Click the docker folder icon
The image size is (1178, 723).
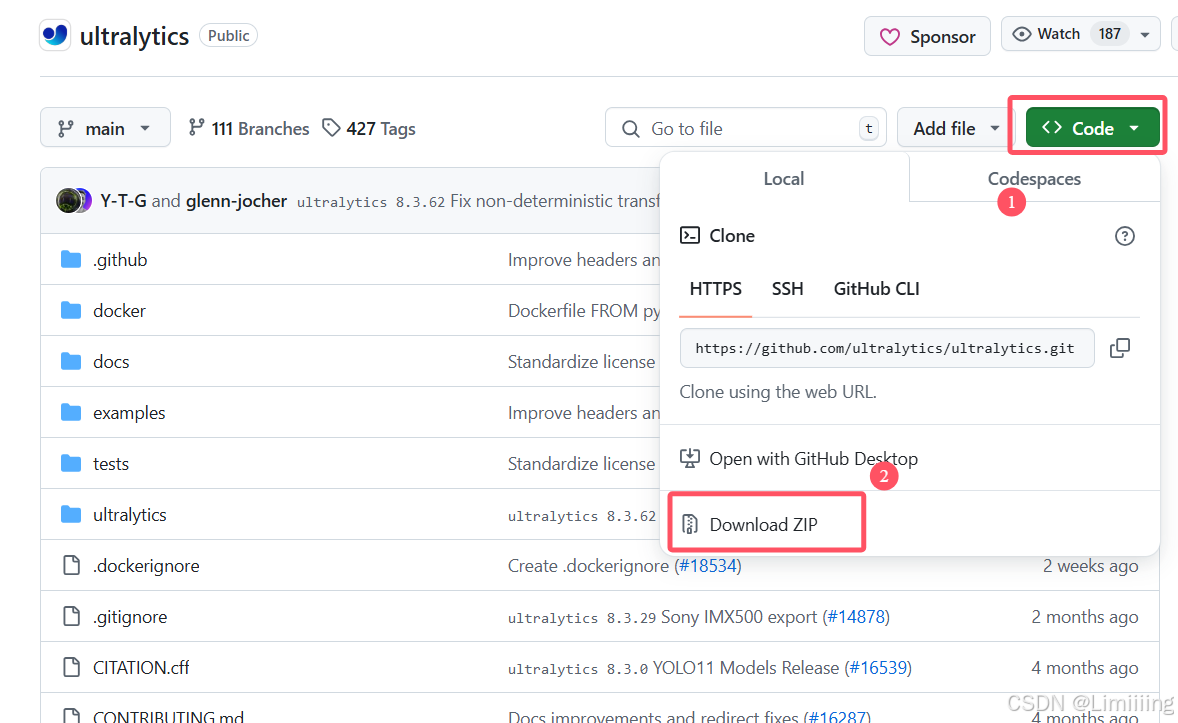(x=71, y=310)
